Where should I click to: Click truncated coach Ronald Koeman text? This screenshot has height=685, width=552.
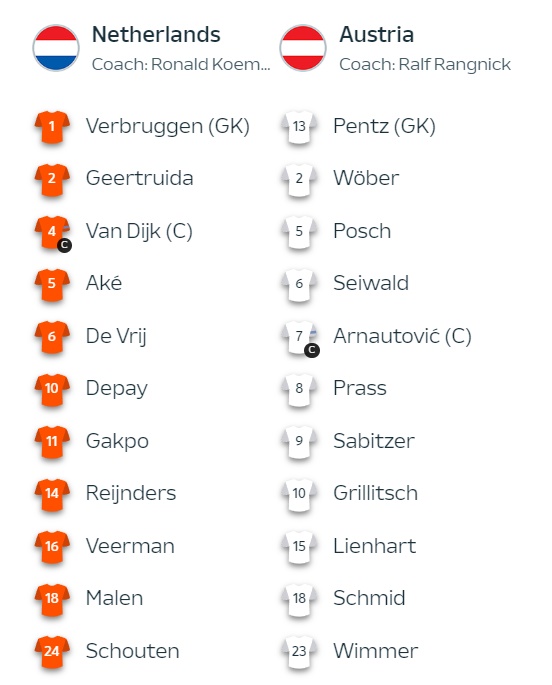pos(181,64)
